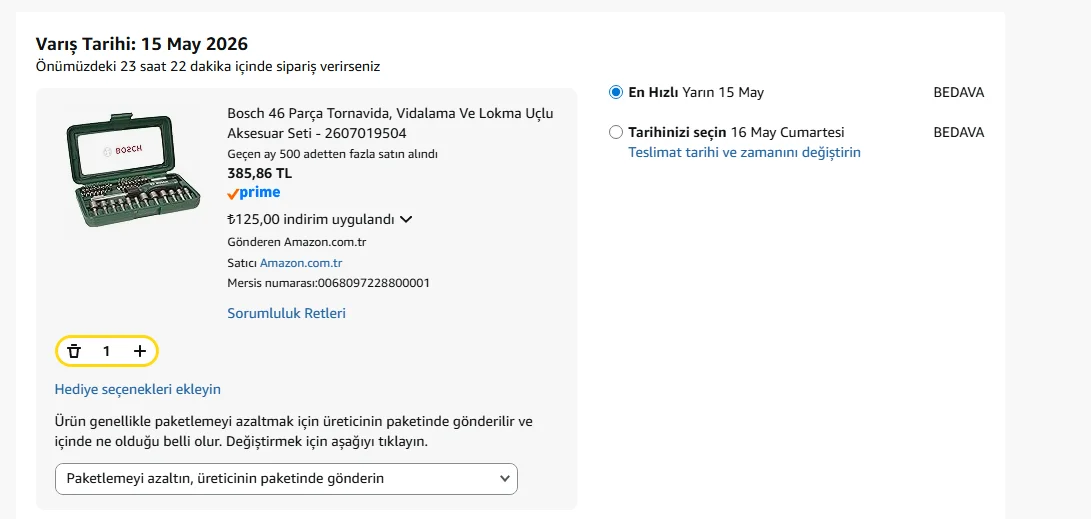
Task: Click the quantity value 1 in stepper
Action: (x=106, y=351)
